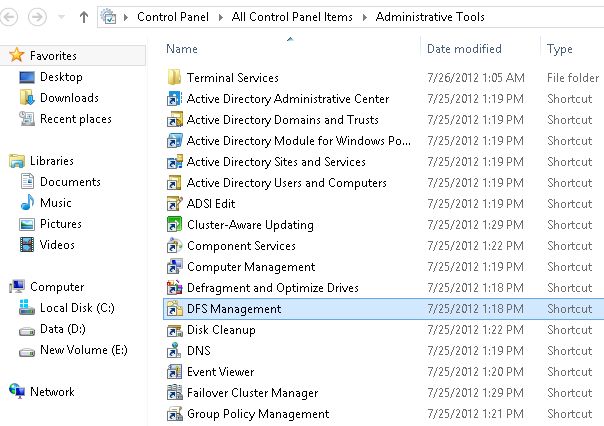The height and width of the screenshot is (426, 604).
Task: Sort by the Date modified column header
Action: click(464, 49)
